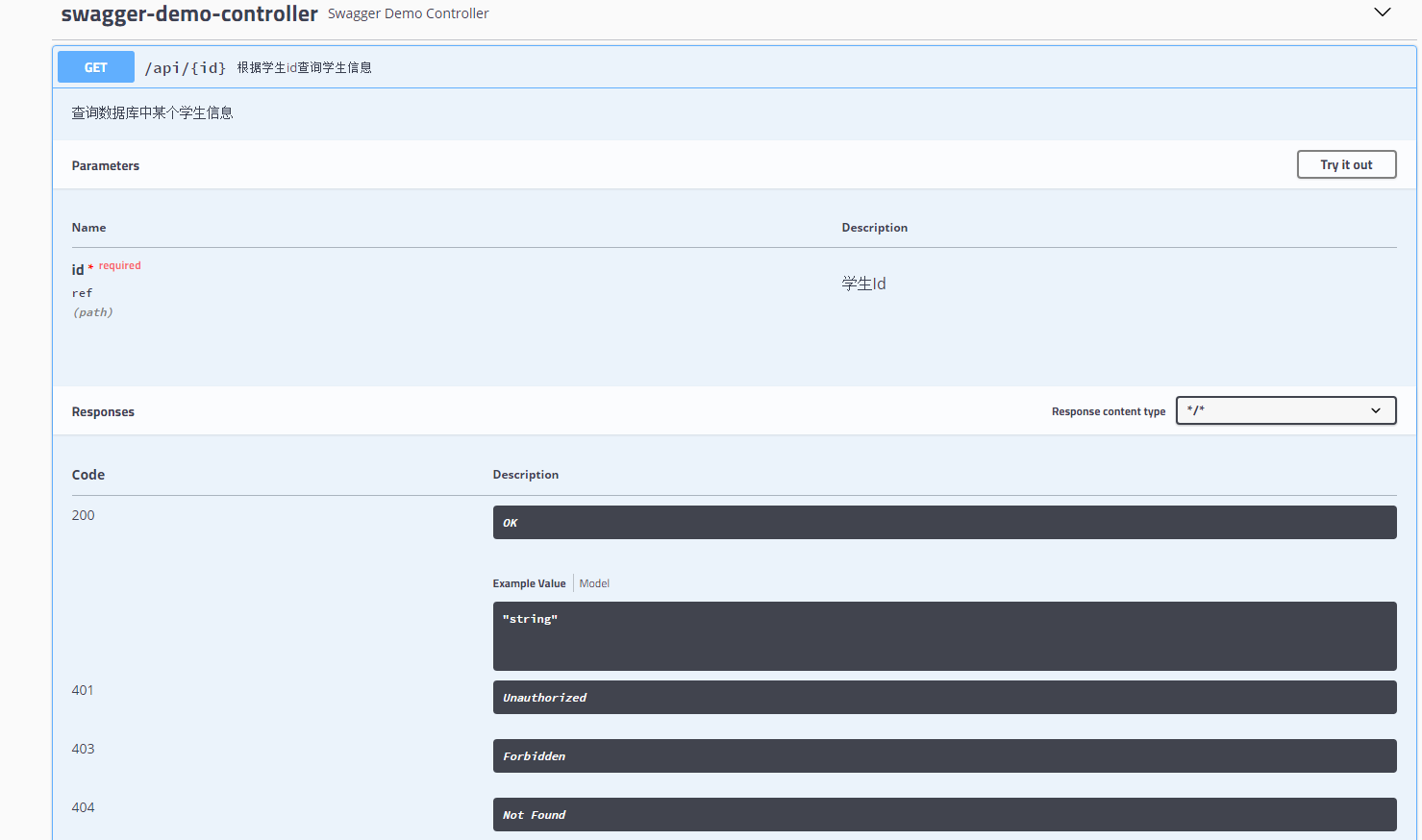Click the required marker beside id
This screenshot has height=840, width=1422.
(120, 265)
